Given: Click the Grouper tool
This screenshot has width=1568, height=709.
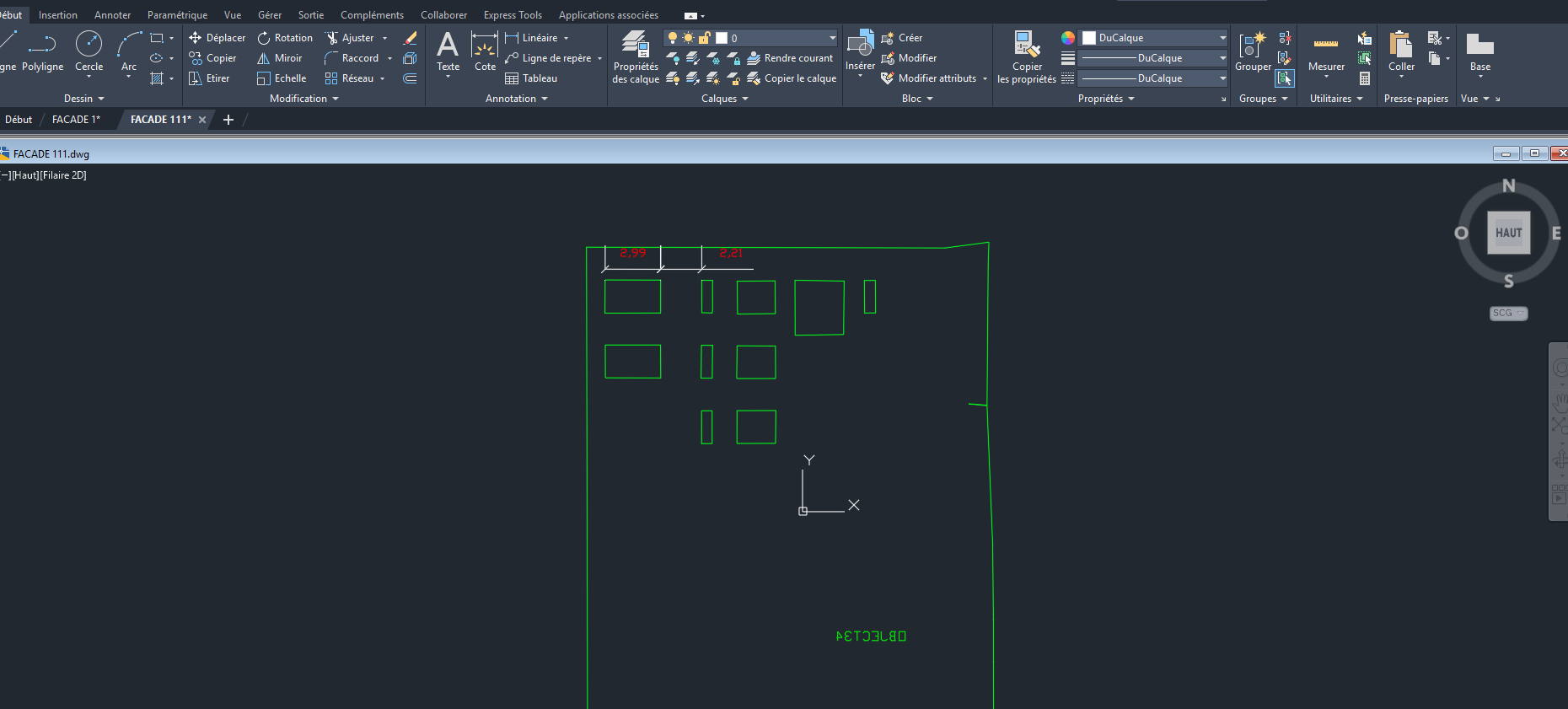Looking at the screenshot, I should 1253,52.
